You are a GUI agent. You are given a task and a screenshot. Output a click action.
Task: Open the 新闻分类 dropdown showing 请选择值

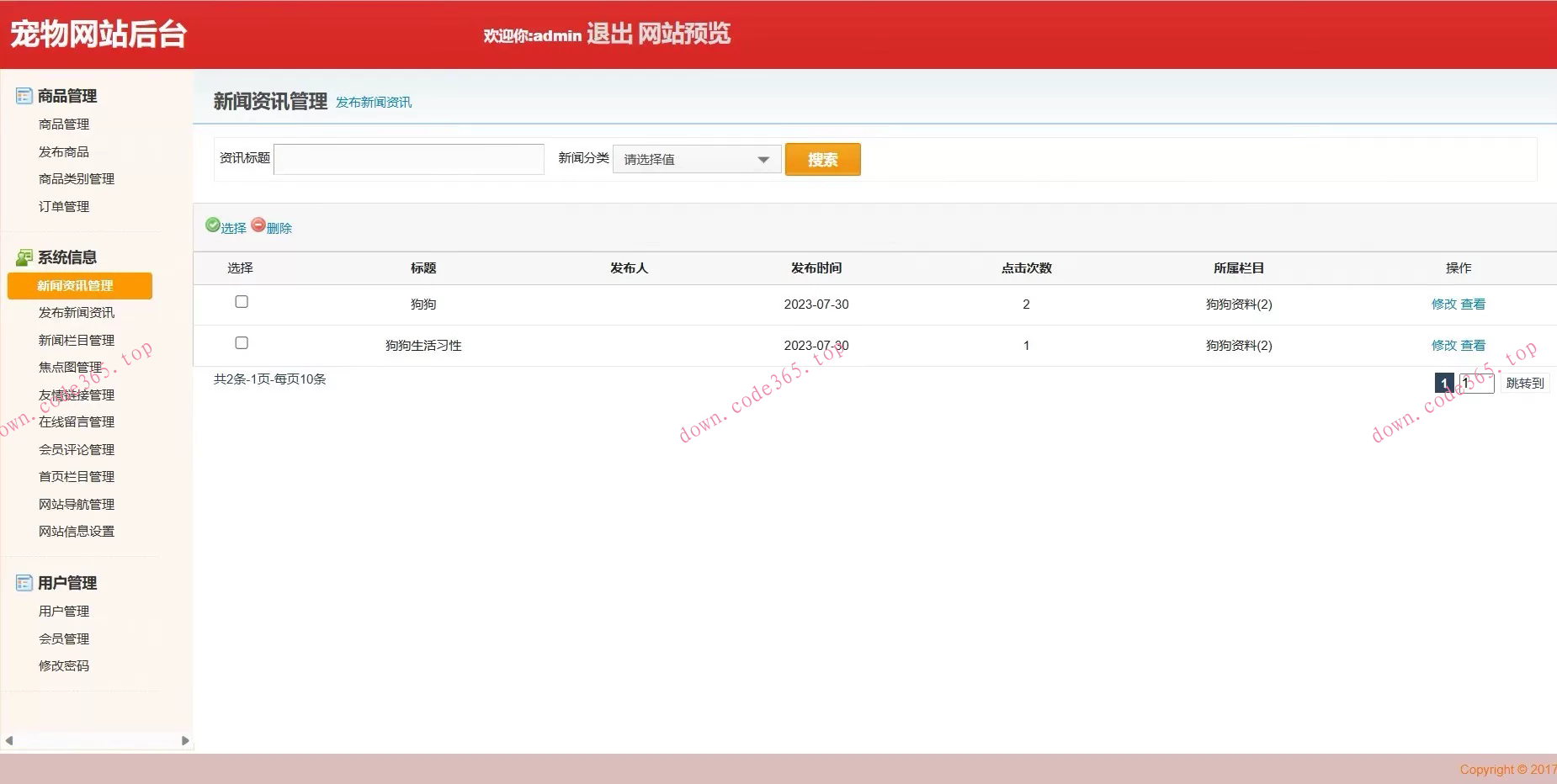pyautogui.click(x=697, y=159)
